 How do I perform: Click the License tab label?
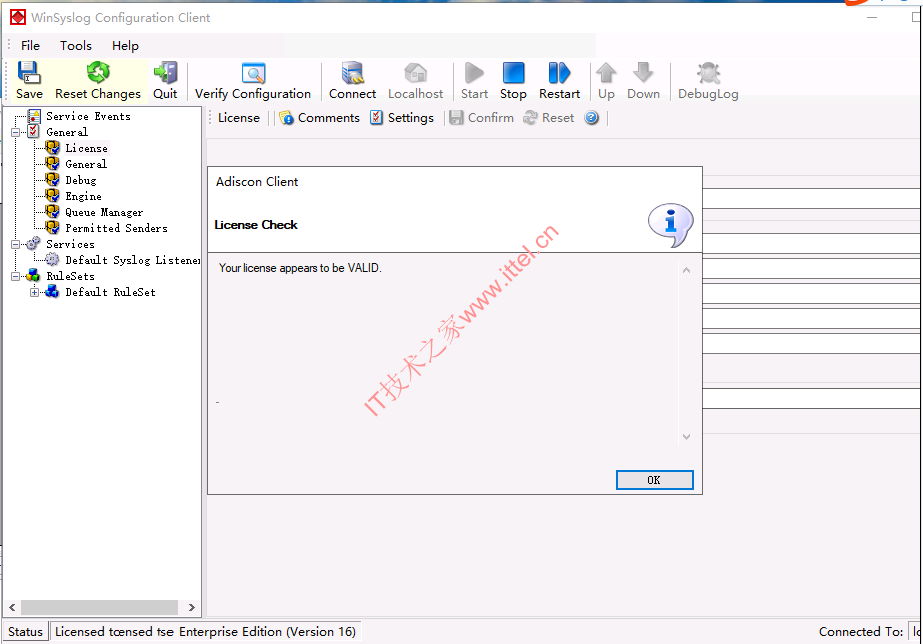[238, 118]
